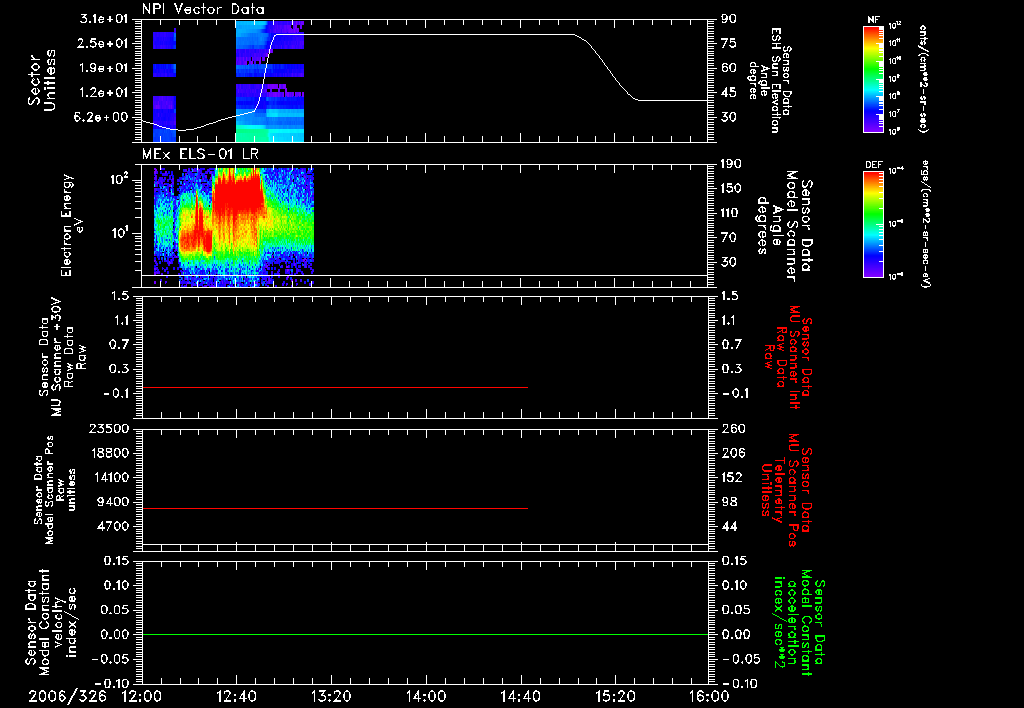Click the 12:00 time axis label

[142, 696]
